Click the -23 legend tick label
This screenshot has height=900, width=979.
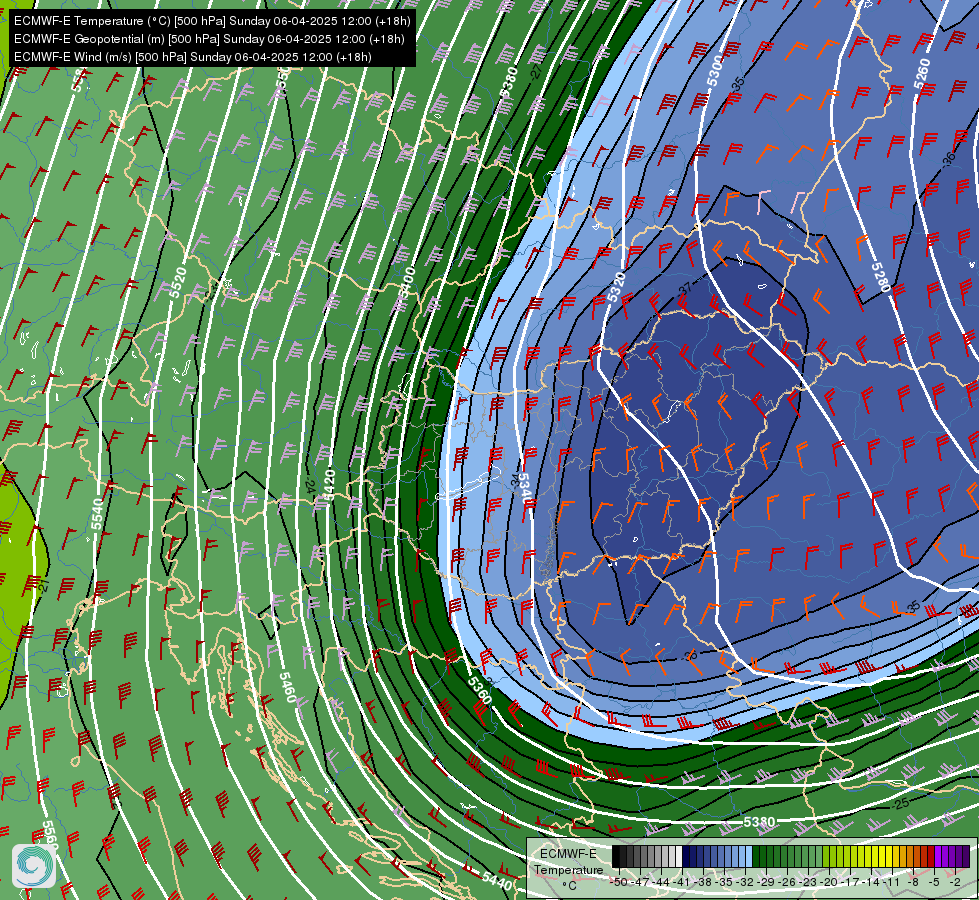click(809, 882)
